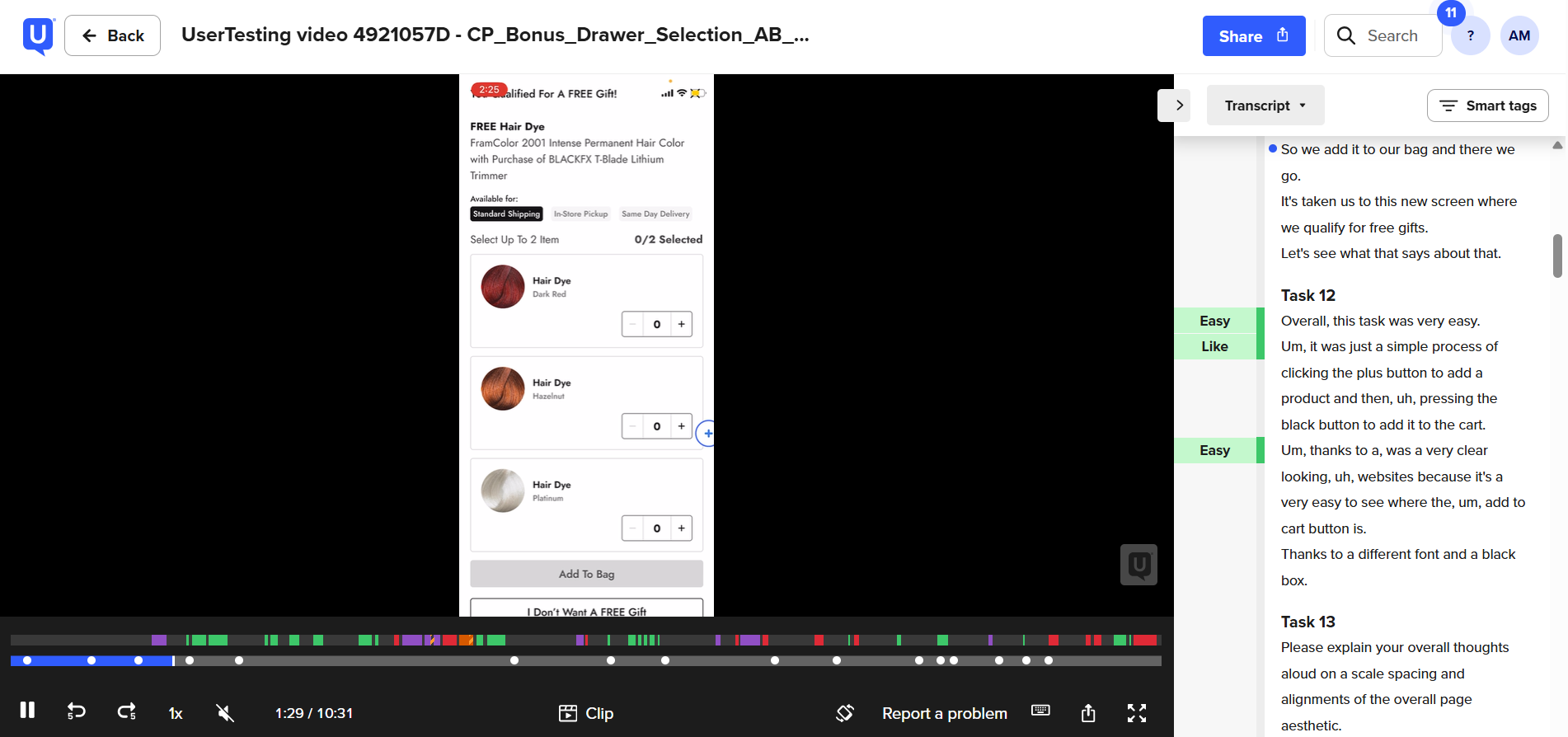Rotate the video with rotate icon

tap(845, 712)
